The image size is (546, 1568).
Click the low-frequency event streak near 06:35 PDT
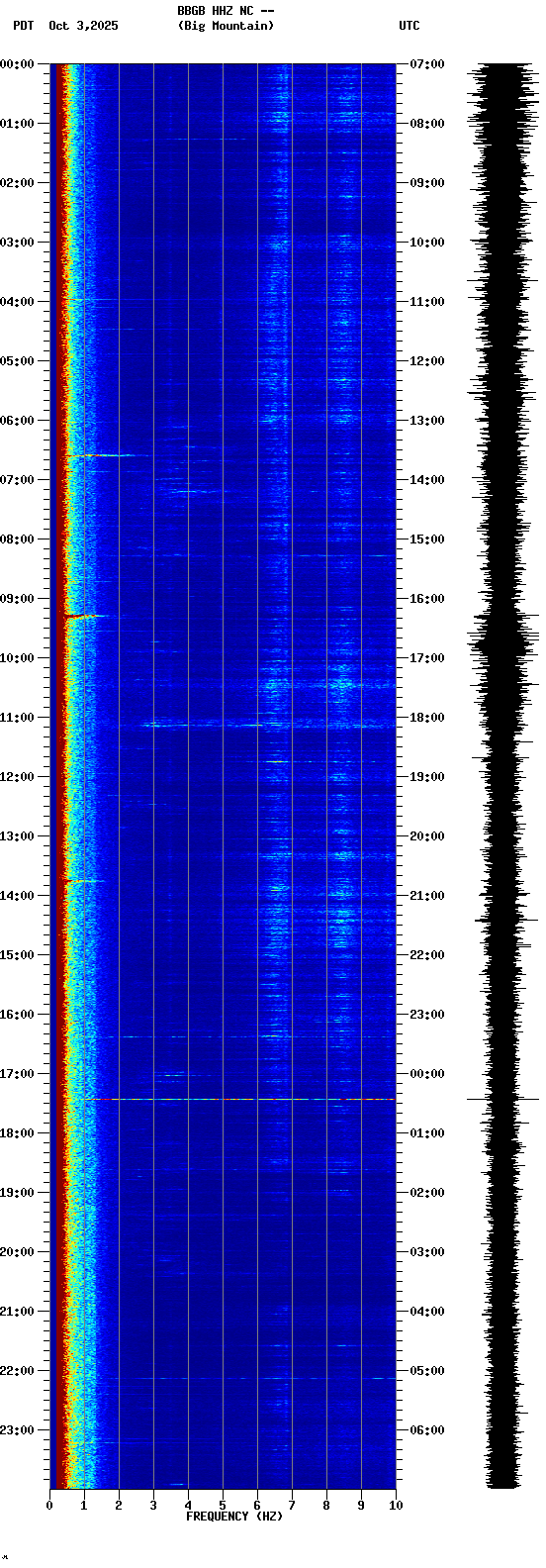[106, 455]
